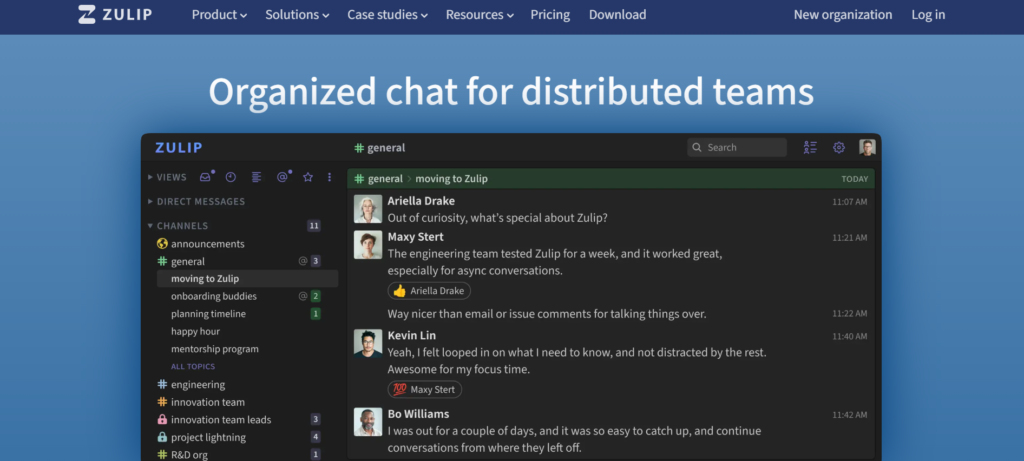Click the pink lock icon of innovation team leads
The height and width of the screenshot is (461, 1024).
163,419
